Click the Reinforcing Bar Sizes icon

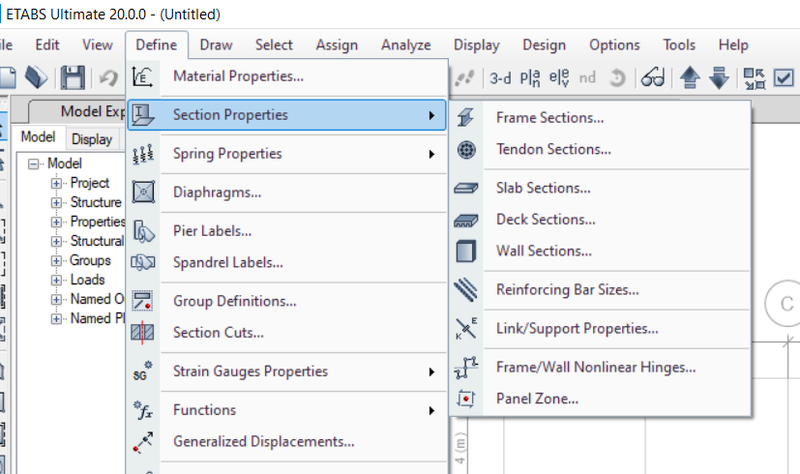[x=465, y=290]
